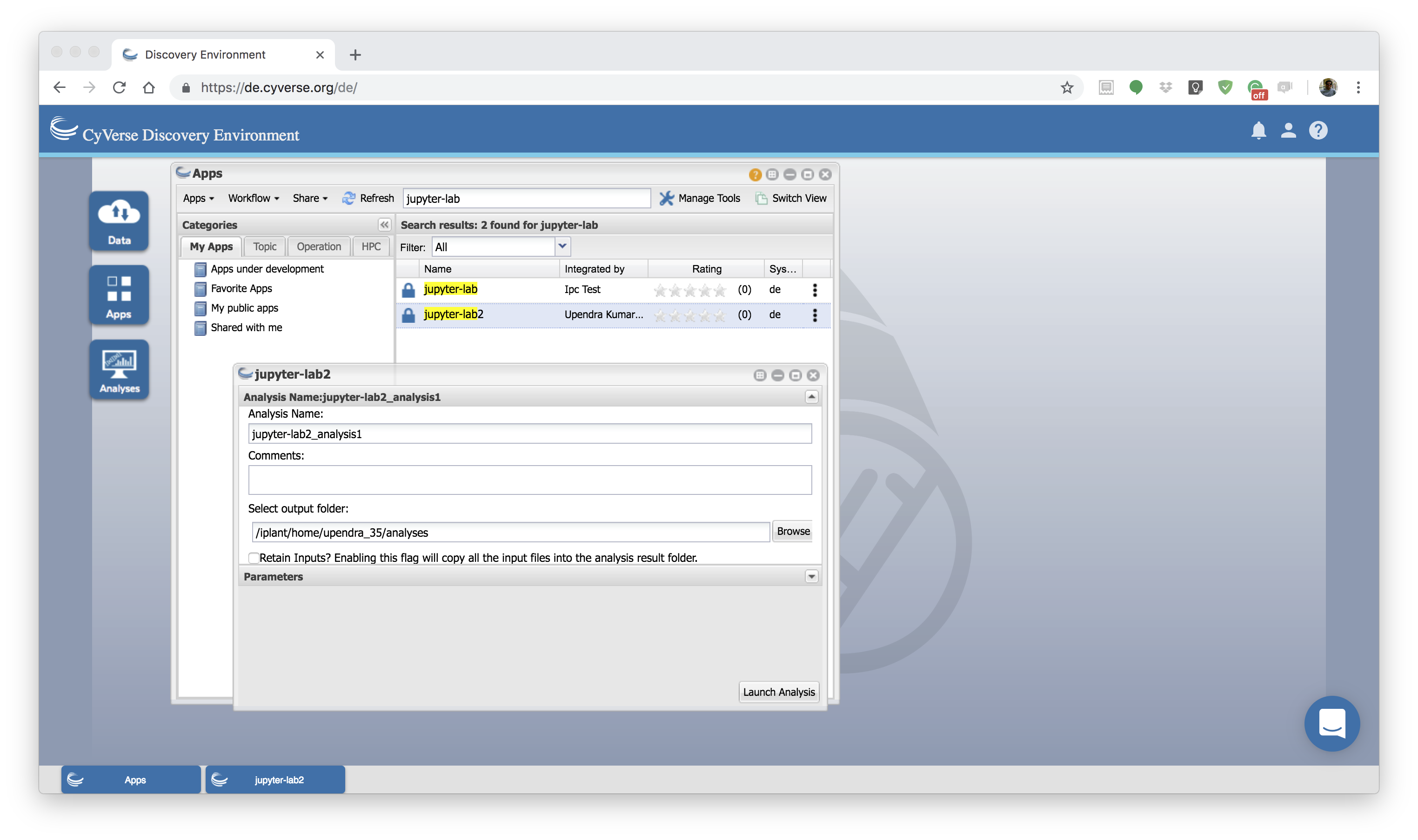The height and width of the screenshot is (840, 1418).
Task: Close the Discovery Environment browser tab
Action: (x=320, y=55)
